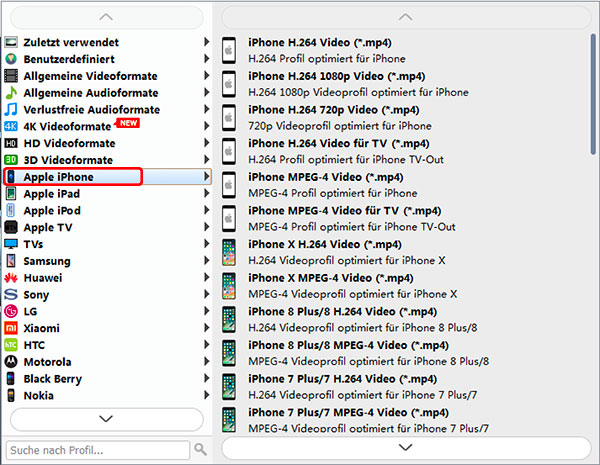Select iPhone H.264 Video (*.mp4) profile
The height and width of the screenshot is (465, 600).
pos(405,50)
